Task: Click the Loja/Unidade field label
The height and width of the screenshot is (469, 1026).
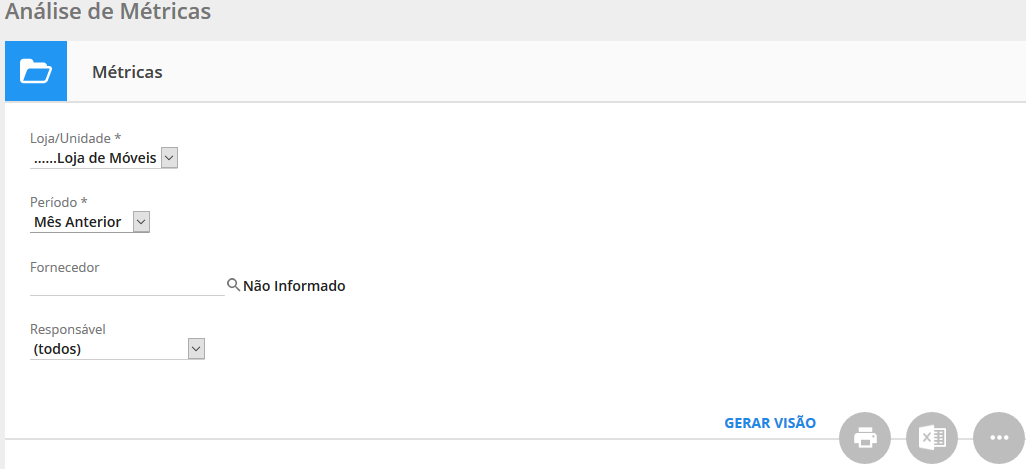Action: (75, 138)
